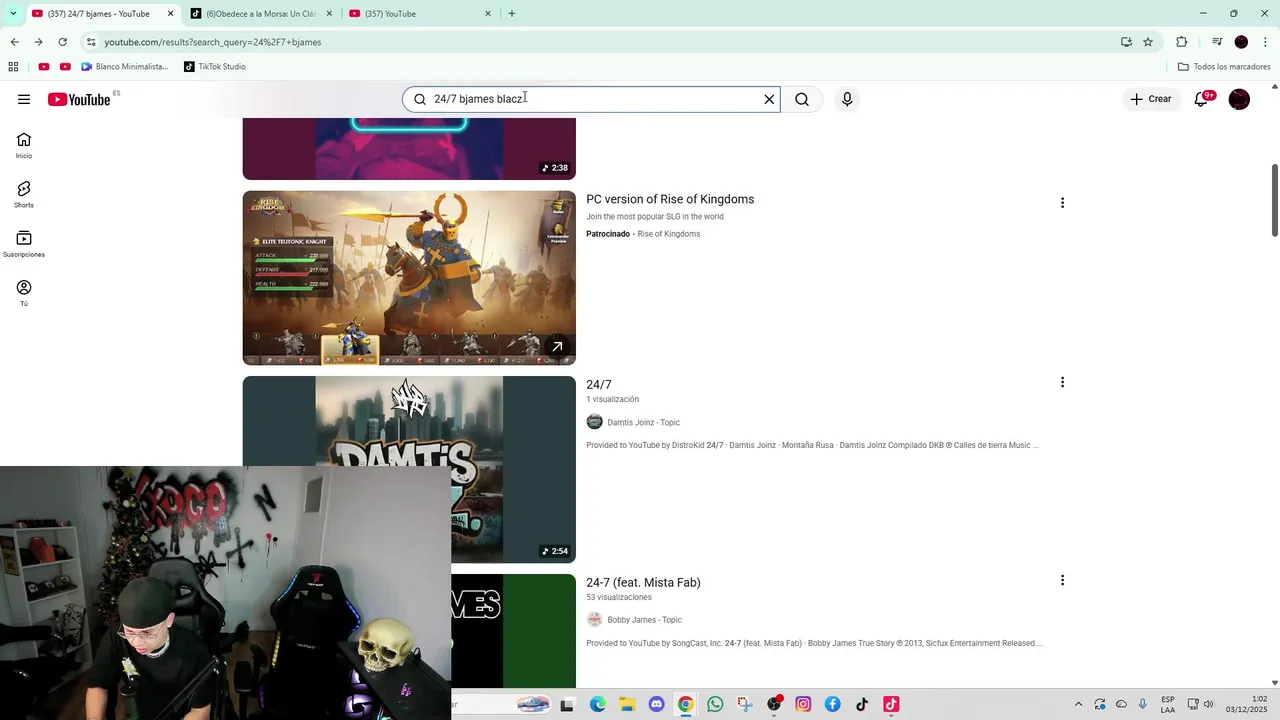Switch to the Obedece a la Morsa tab
Image resolution: width=1280 pixels, height=720 pixels.
coord(260,14)
